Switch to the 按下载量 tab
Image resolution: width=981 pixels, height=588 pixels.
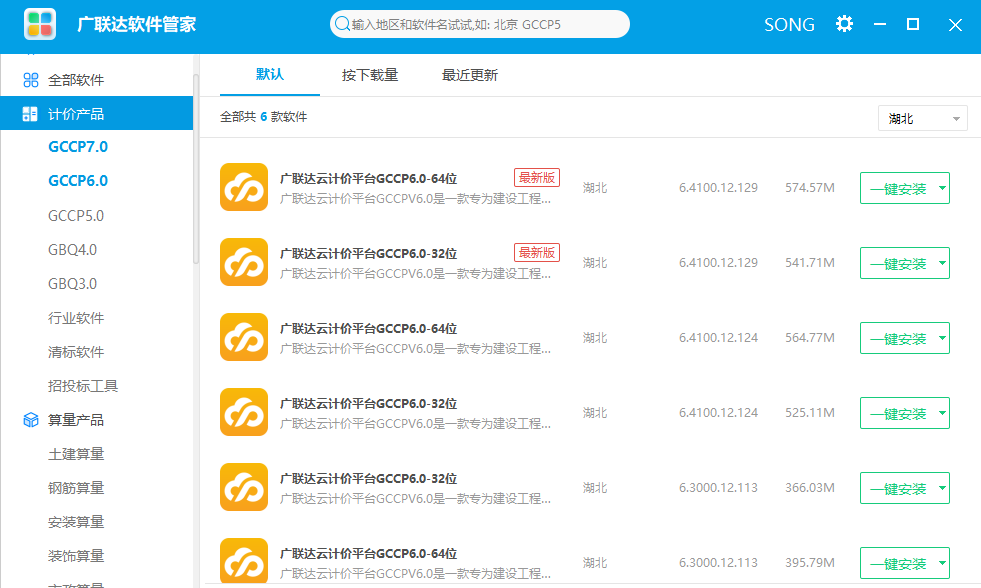point(370,75)
